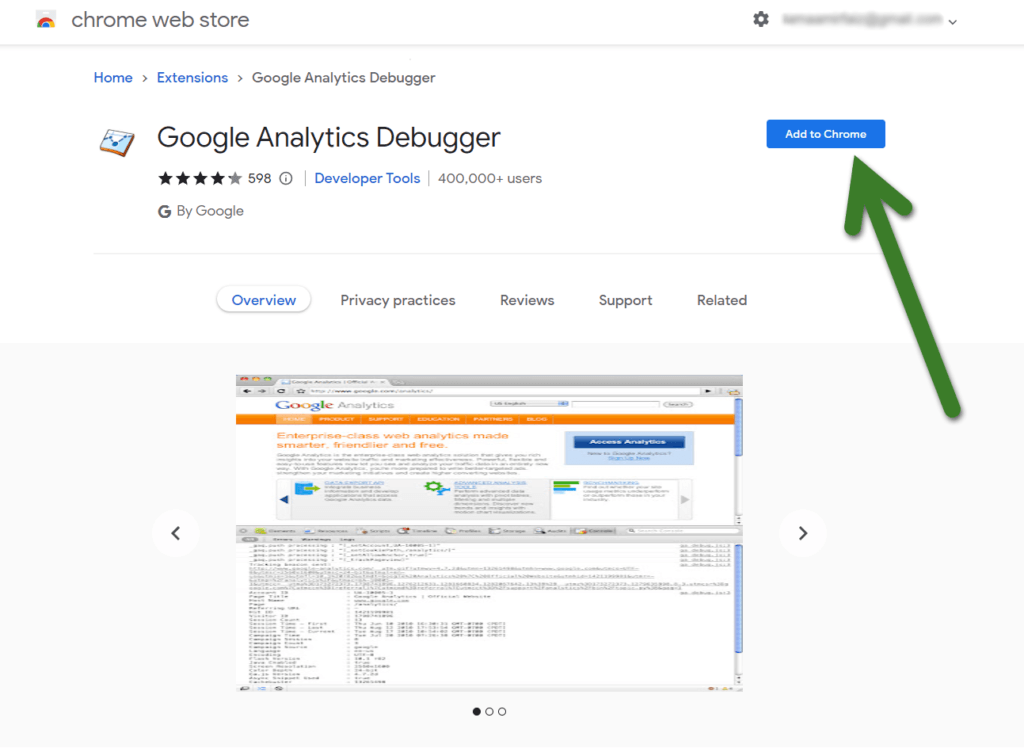Click the chrome web store title
Image resolution: width=1024 pixels, height=752 pixels.
click(160, 20)
